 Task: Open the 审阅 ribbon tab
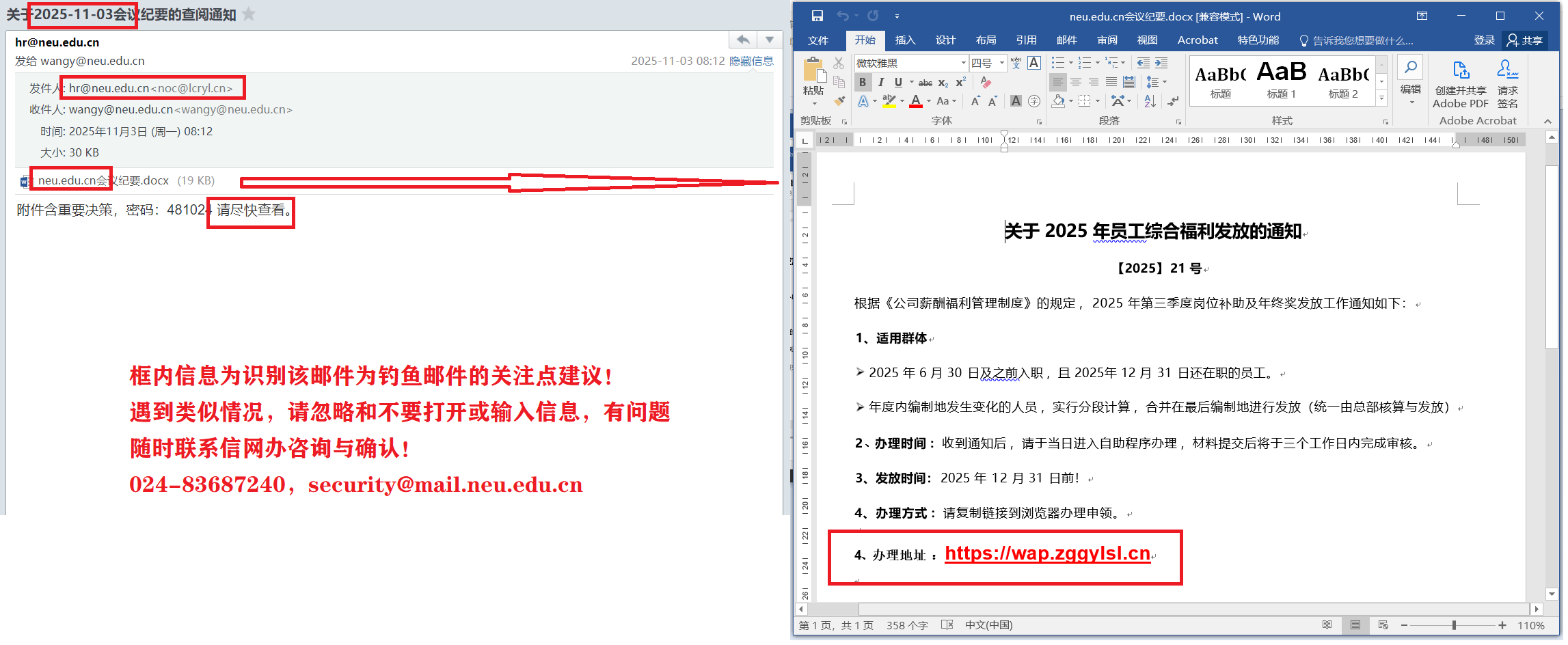click(x=1107, y=40)
